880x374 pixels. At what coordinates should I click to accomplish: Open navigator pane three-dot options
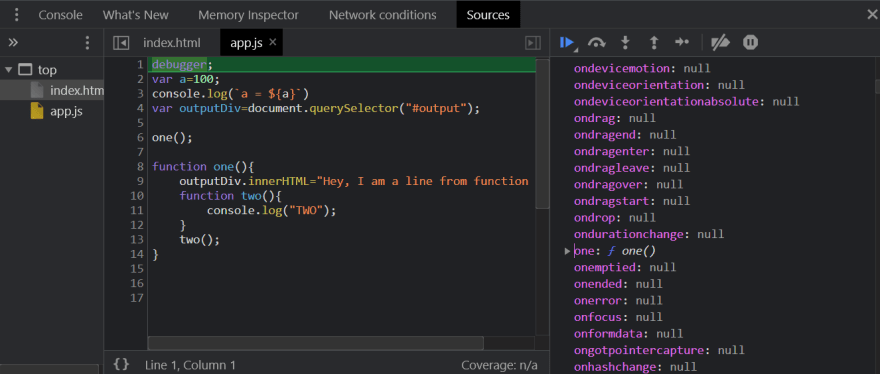point(87,43)
